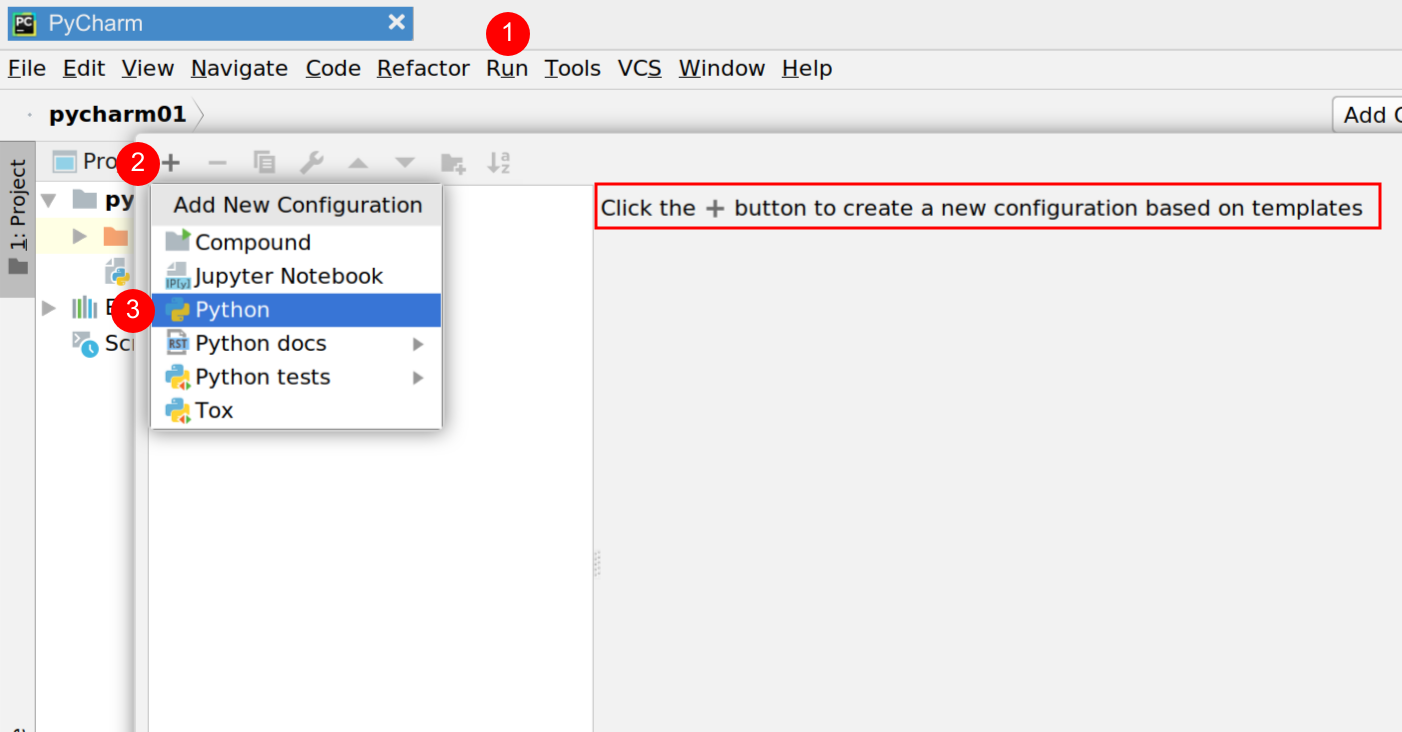Select Compound configuration type
The width and height of the screenshot is (1402, 732).
(x=296, y=242)
